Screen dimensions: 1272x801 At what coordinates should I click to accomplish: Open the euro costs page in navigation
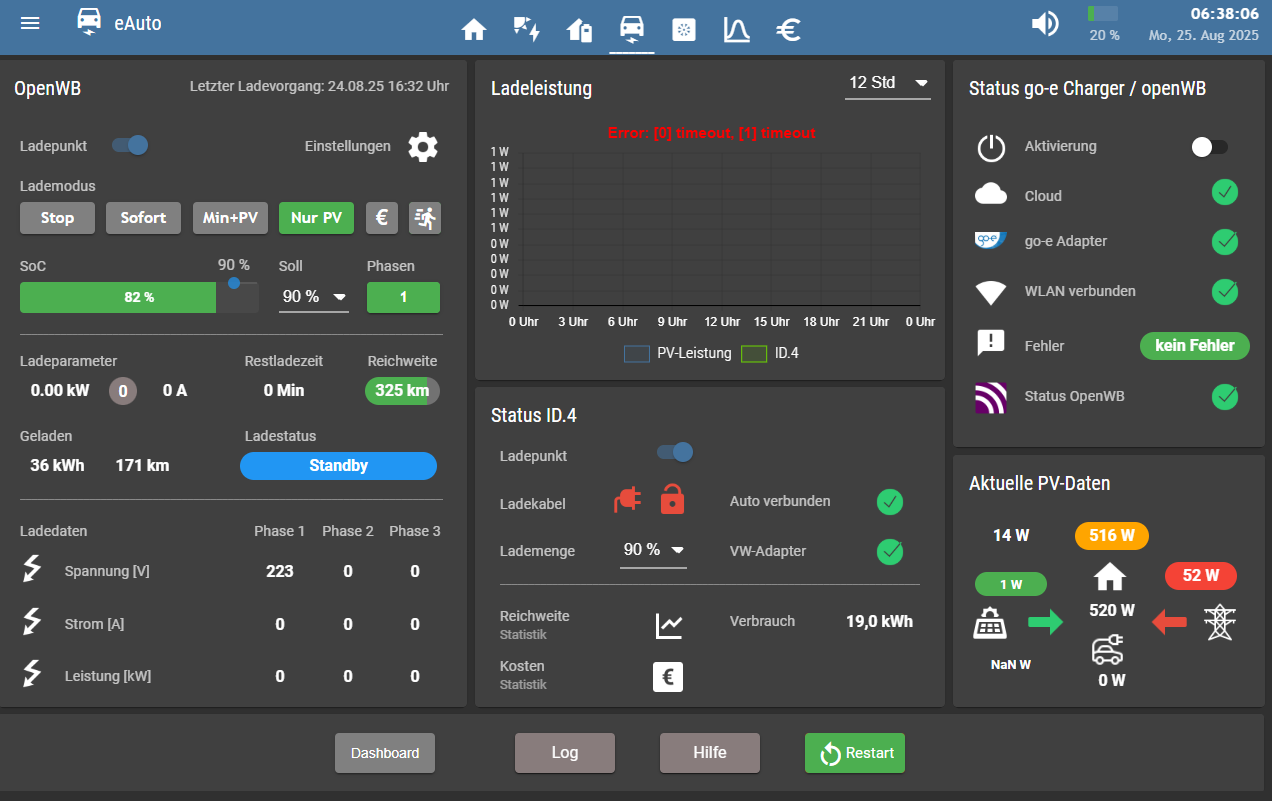(x=788, y=30)
